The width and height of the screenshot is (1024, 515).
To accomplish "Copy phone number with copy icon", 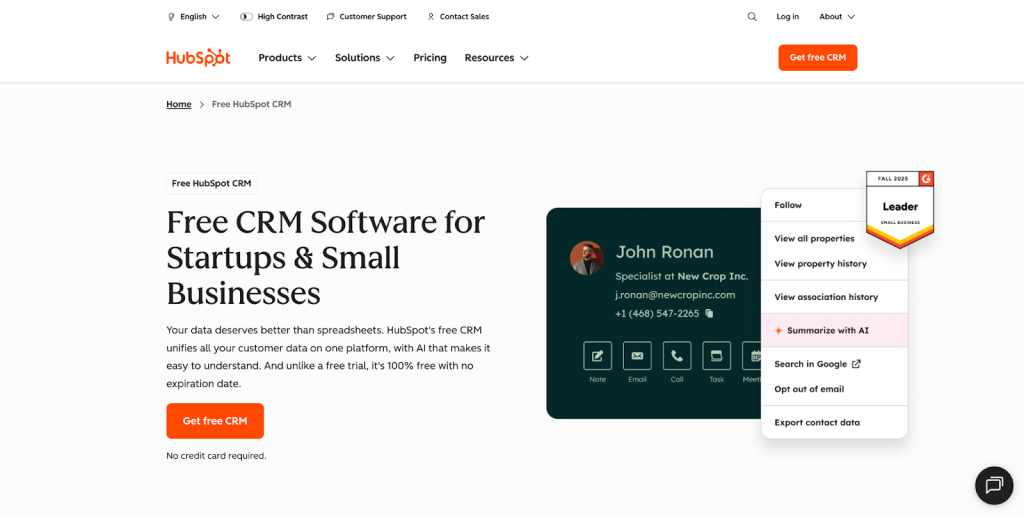I will pos(709,313).
